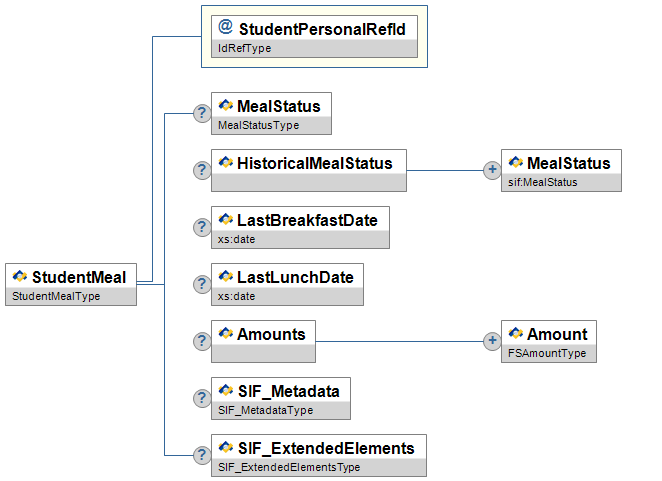Click the question mark icon beside Amounts

tap(200, 341)
